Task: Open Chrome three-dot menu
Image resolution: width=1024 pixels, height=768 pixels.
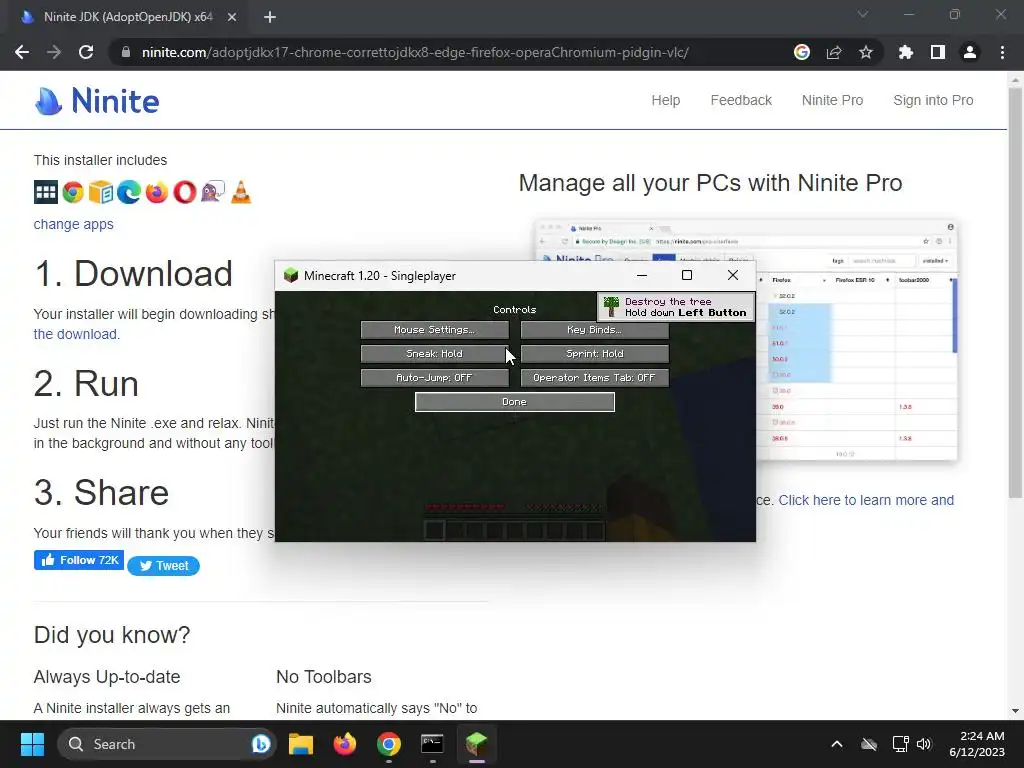Action: coord(1002,52)
